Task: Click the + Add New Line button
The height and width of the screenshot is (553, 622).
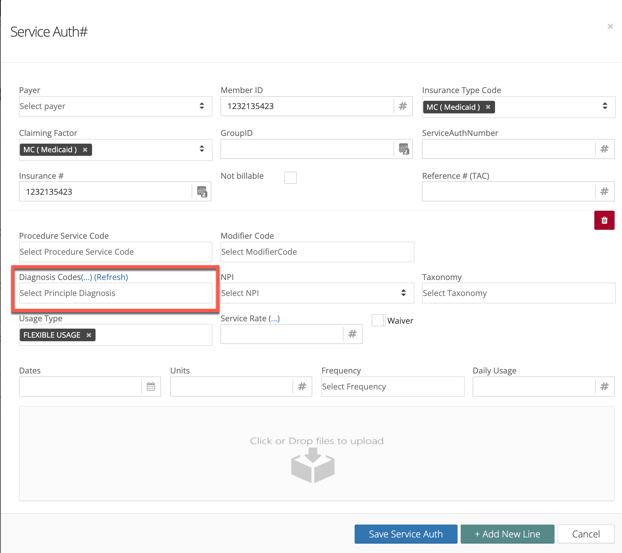Action: (x=507, y=534)
